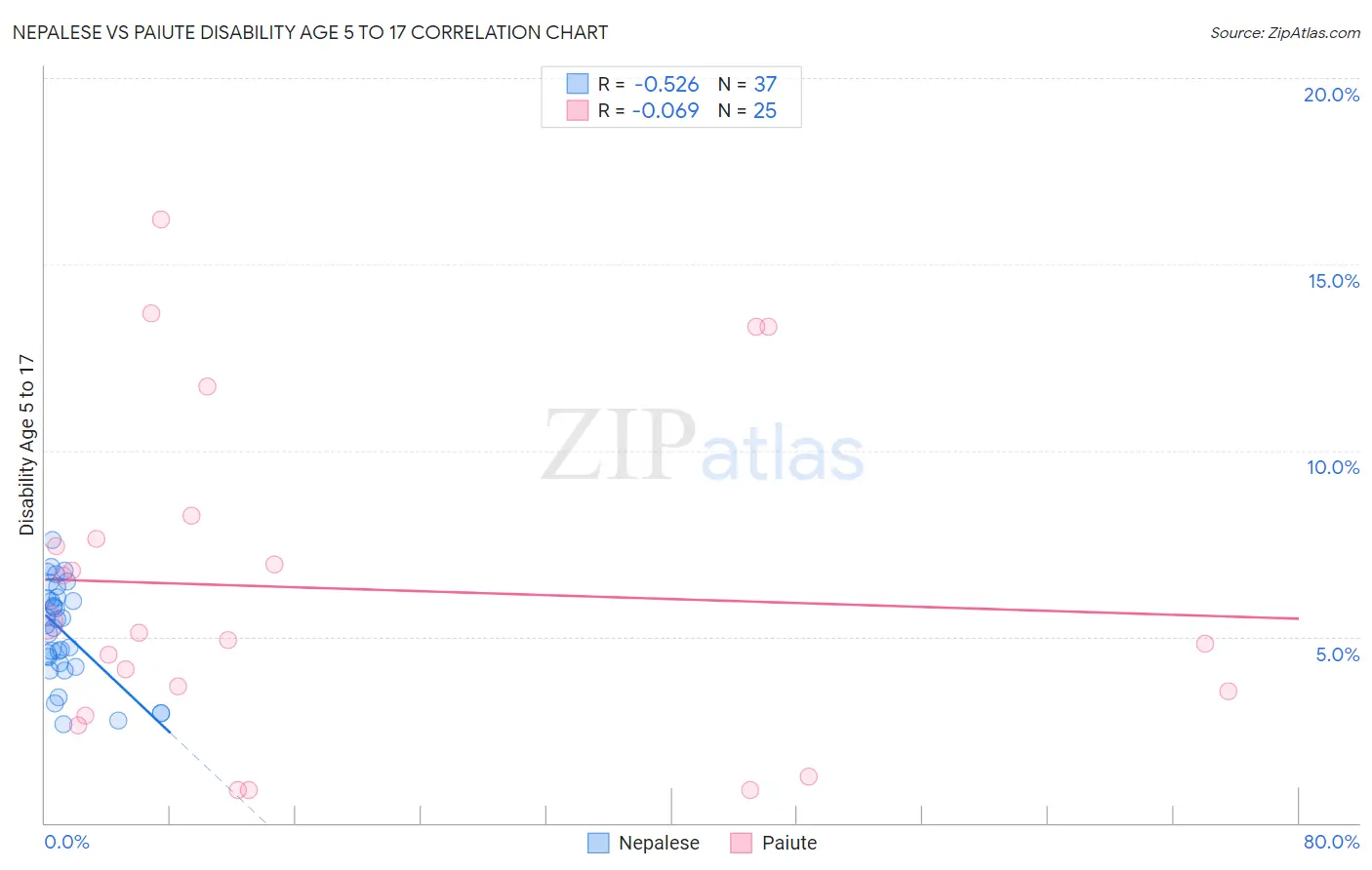Select the pink point near 11.7%
This screenshot has height=870, width=1372.
coord(207,386)
